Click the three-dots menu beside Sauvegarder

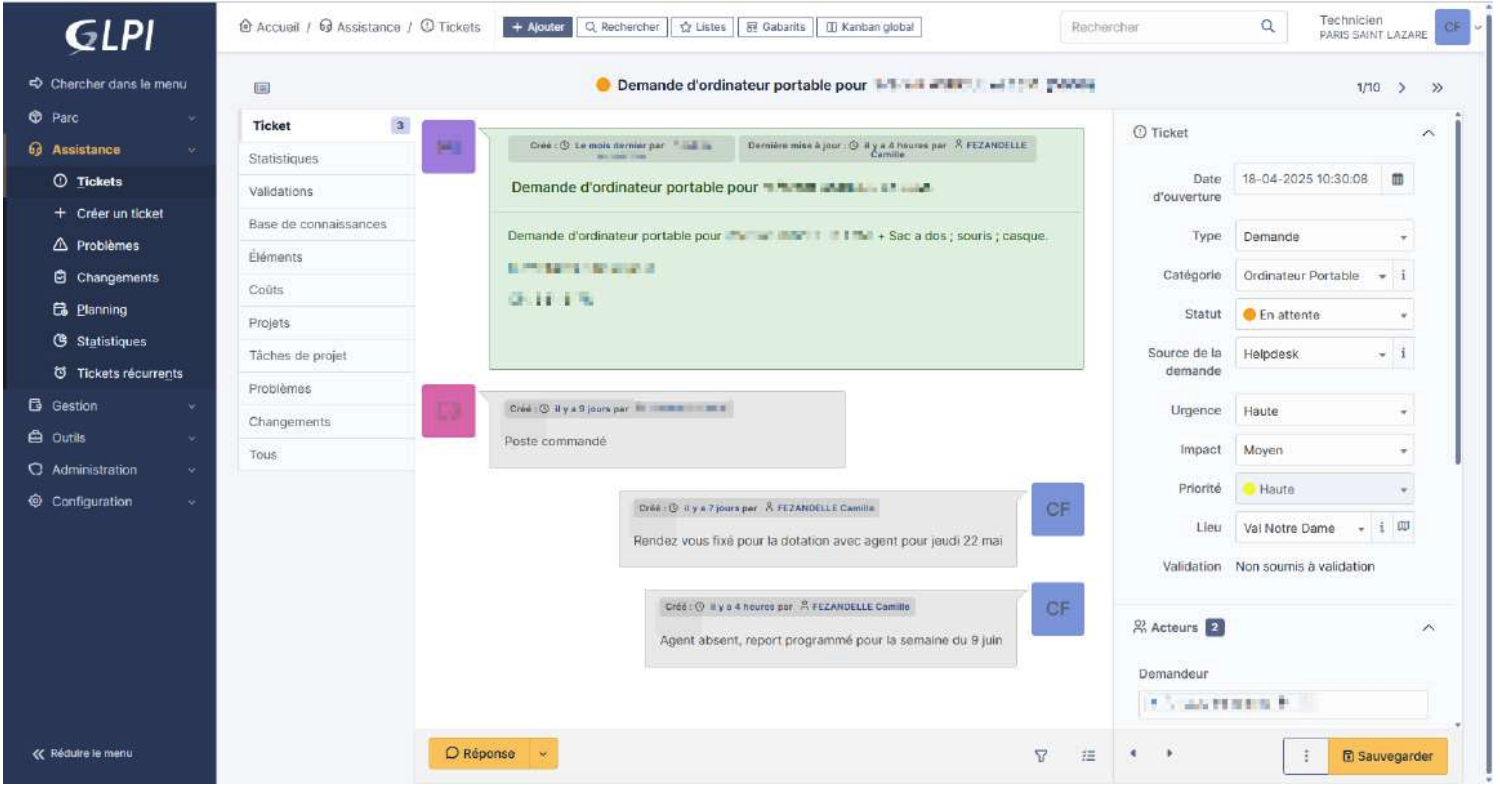coord(1306,757)
